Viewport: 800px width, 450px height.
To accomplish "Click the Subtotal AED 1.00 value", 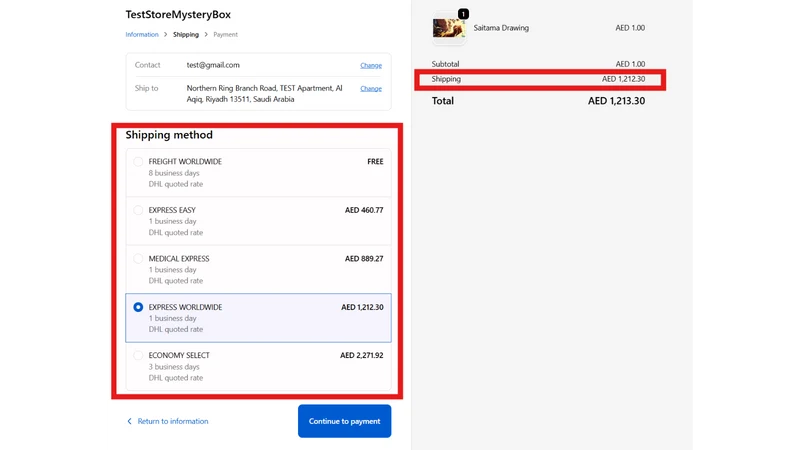I will point(630,64).
